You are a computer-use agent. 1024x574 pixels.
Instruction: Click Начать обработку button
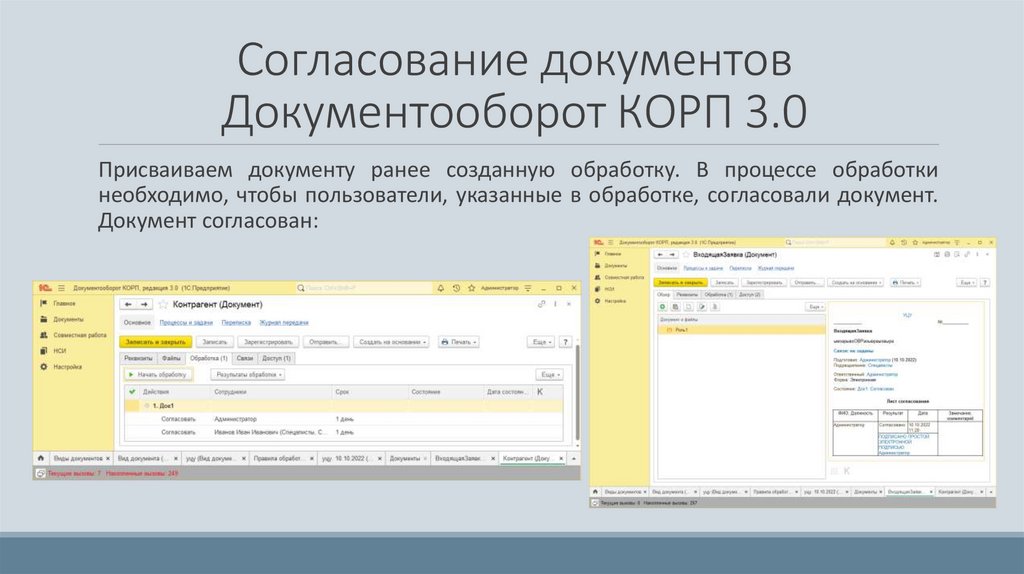(x=158, y=375)
